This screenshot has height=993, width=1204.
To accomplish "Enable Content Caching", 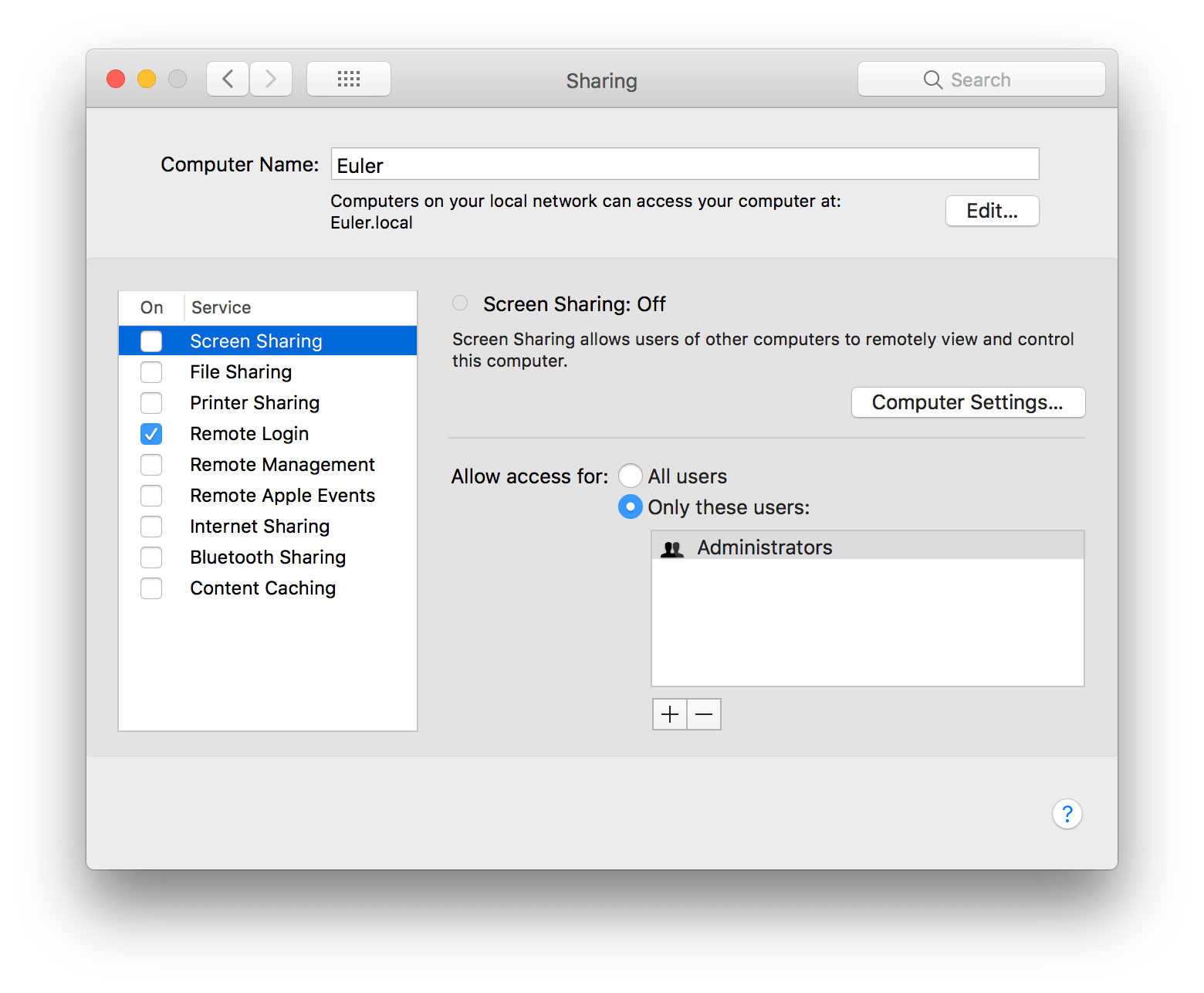I will [151, 588].
